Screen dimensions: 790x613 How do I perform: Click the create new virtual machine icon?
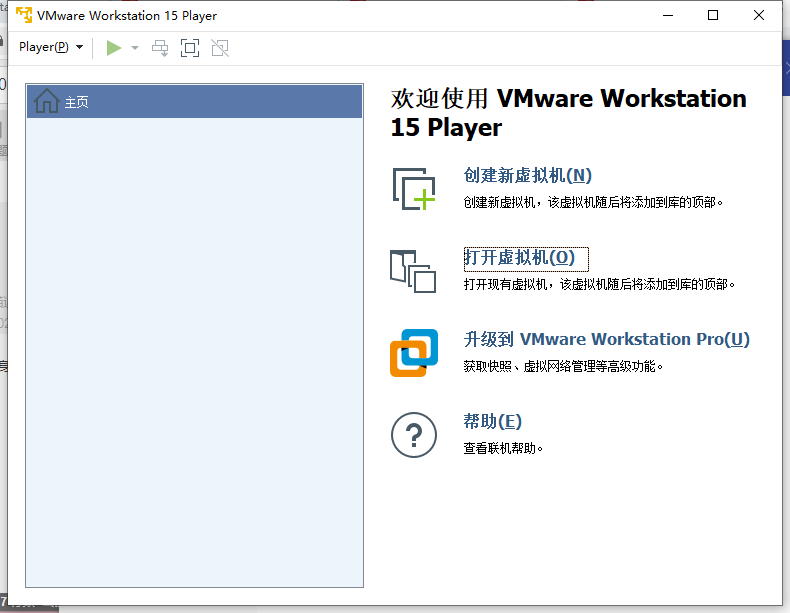point(414,189)
